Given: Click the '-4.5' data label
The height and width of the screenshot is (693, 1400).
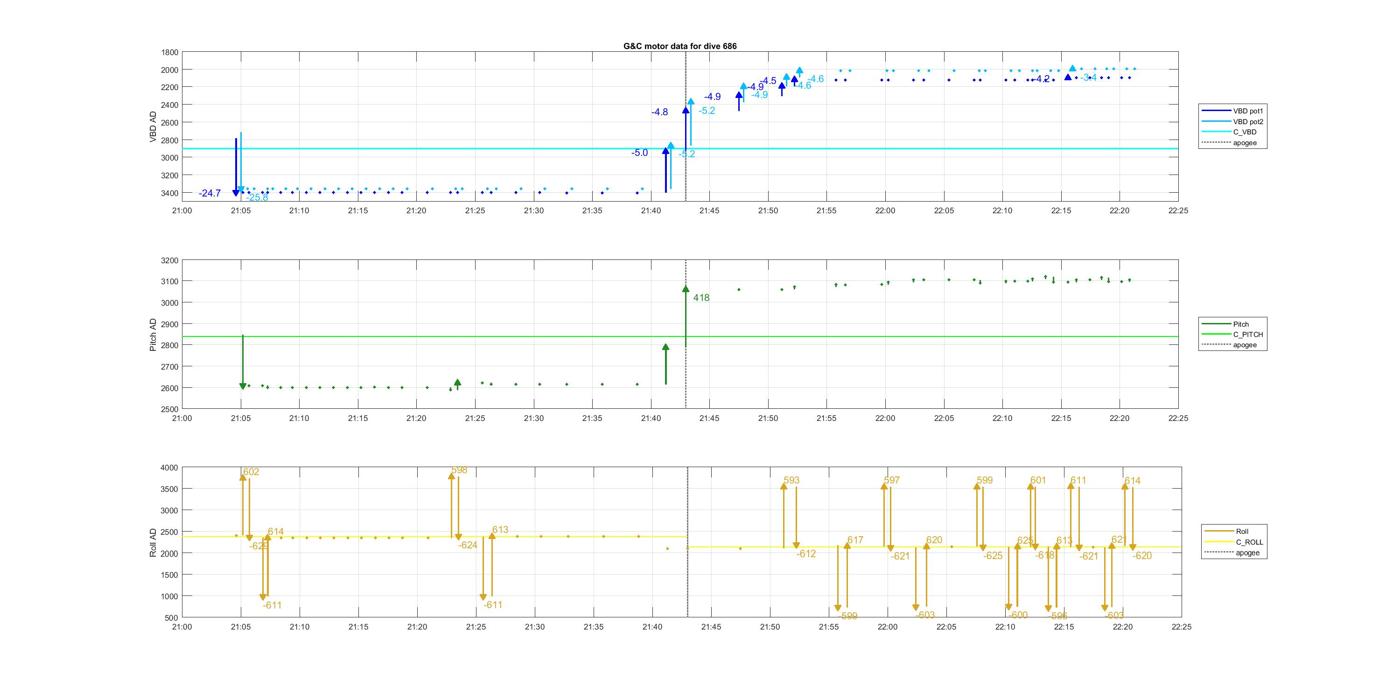Looking at the screenshot, I should pos(768,81).
